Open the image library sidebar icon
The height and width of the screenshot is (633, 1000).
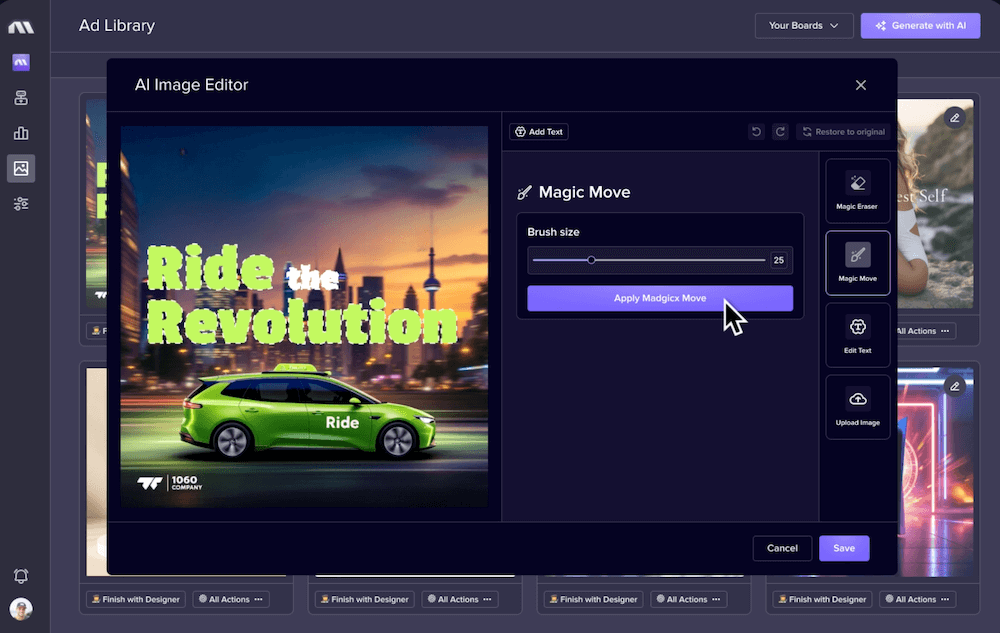point(21,168)
